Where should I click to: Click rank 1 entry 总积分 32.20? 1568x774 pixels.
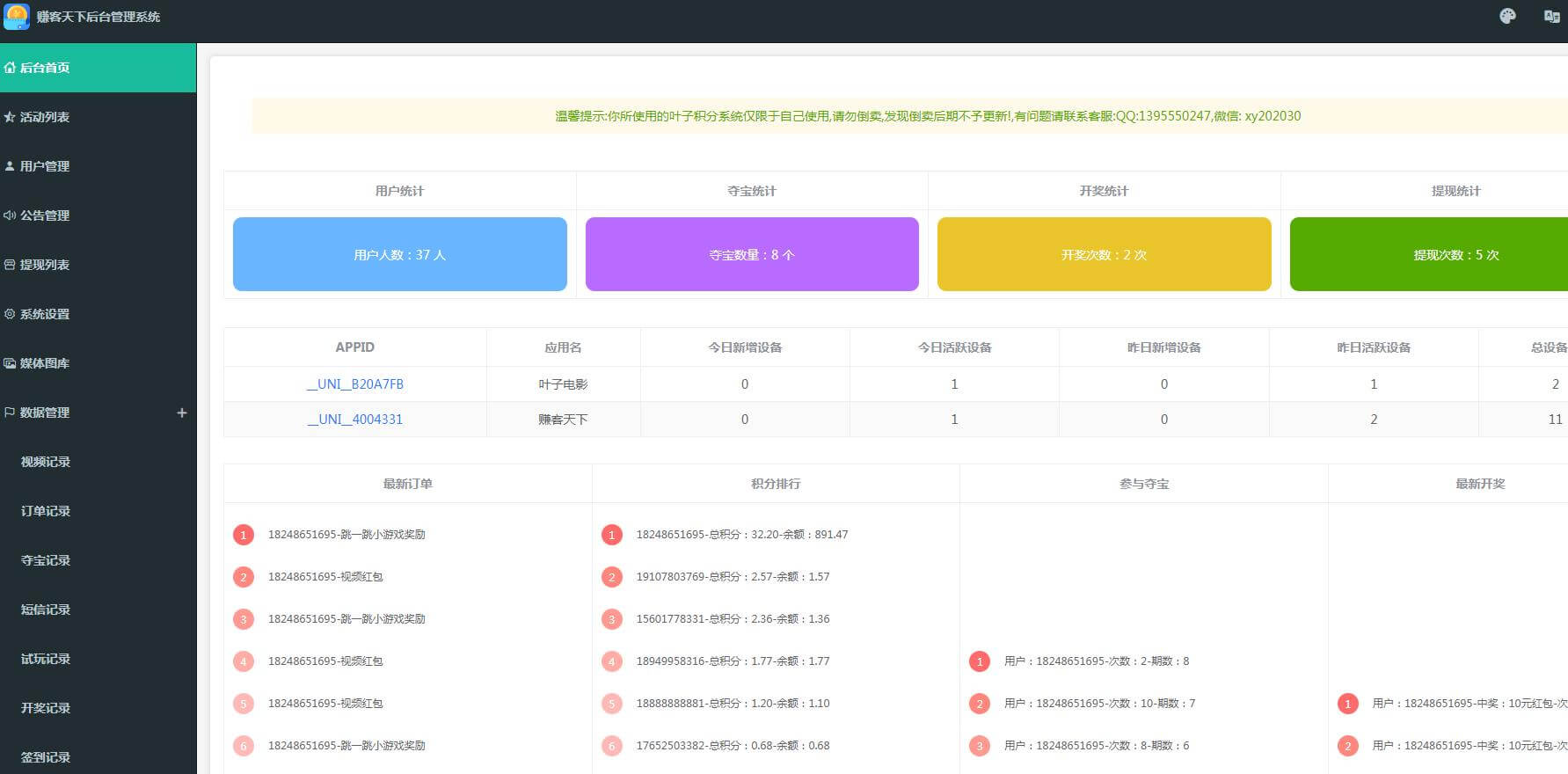(x=742, y=535)
